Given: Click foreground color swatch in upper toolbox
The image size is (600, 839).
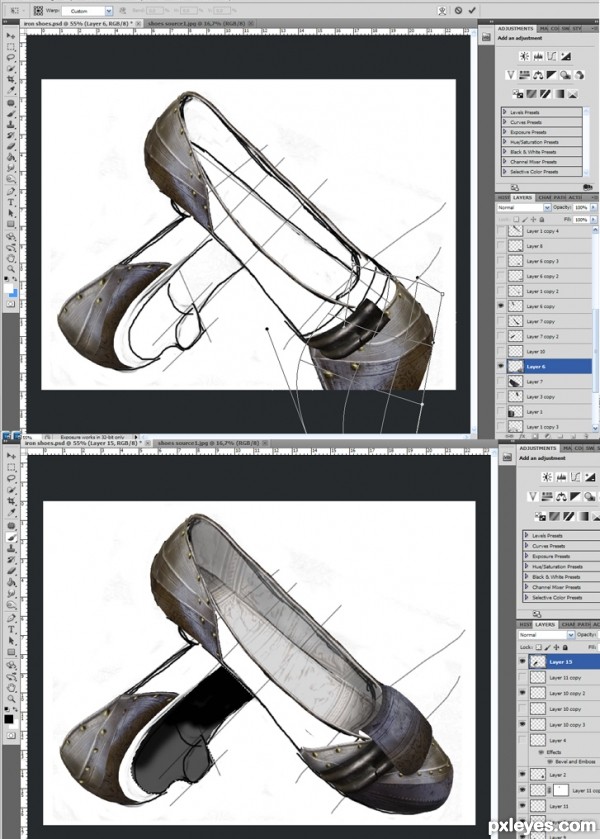Looking at the screenshot, I should (x=9, y=287).
